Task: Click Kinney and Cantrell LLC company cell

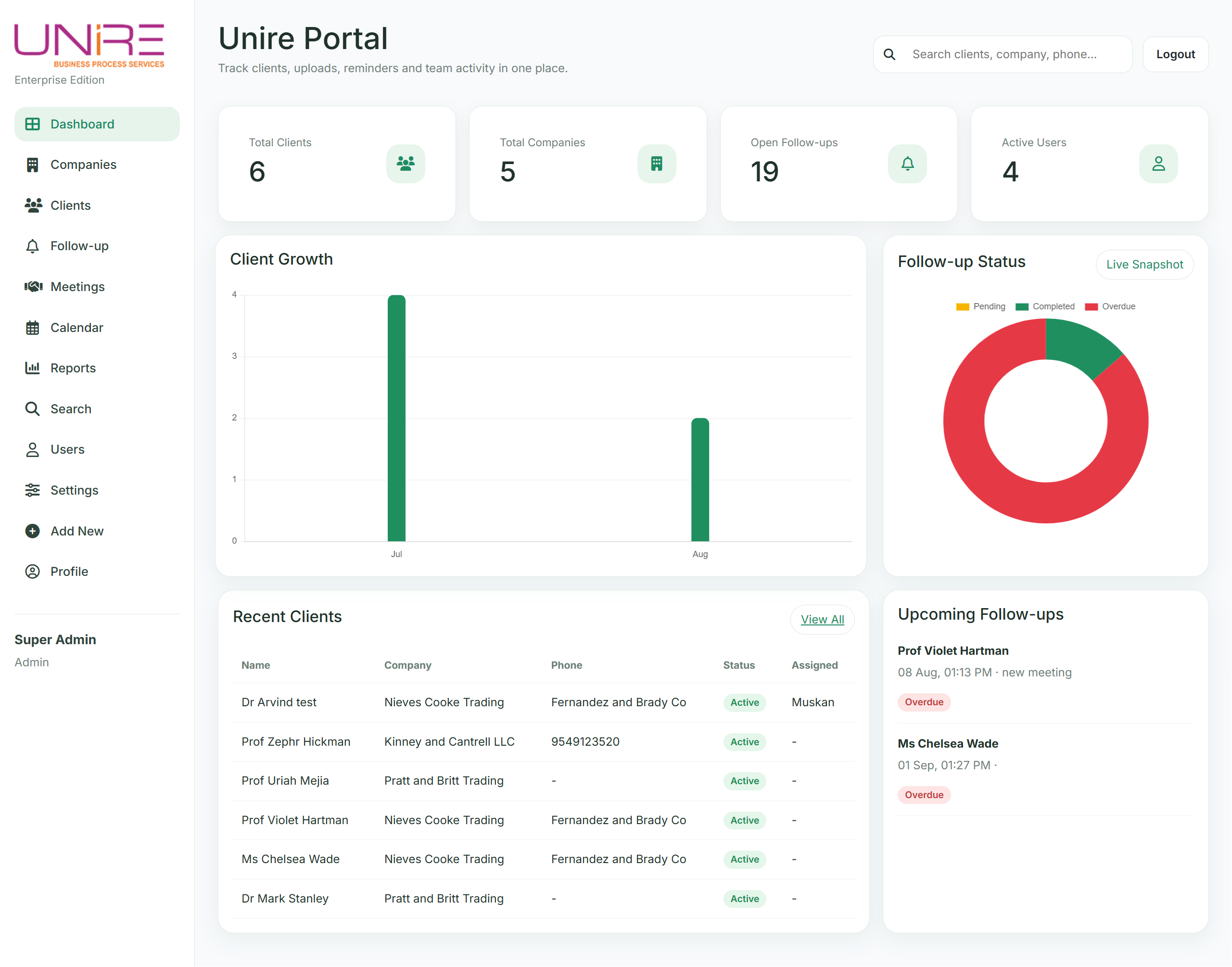Action: coord(449,742)
